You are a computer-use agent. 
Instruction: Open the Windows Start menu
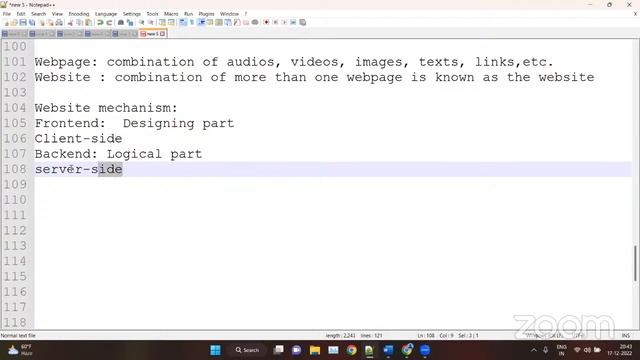pos(215,350)
